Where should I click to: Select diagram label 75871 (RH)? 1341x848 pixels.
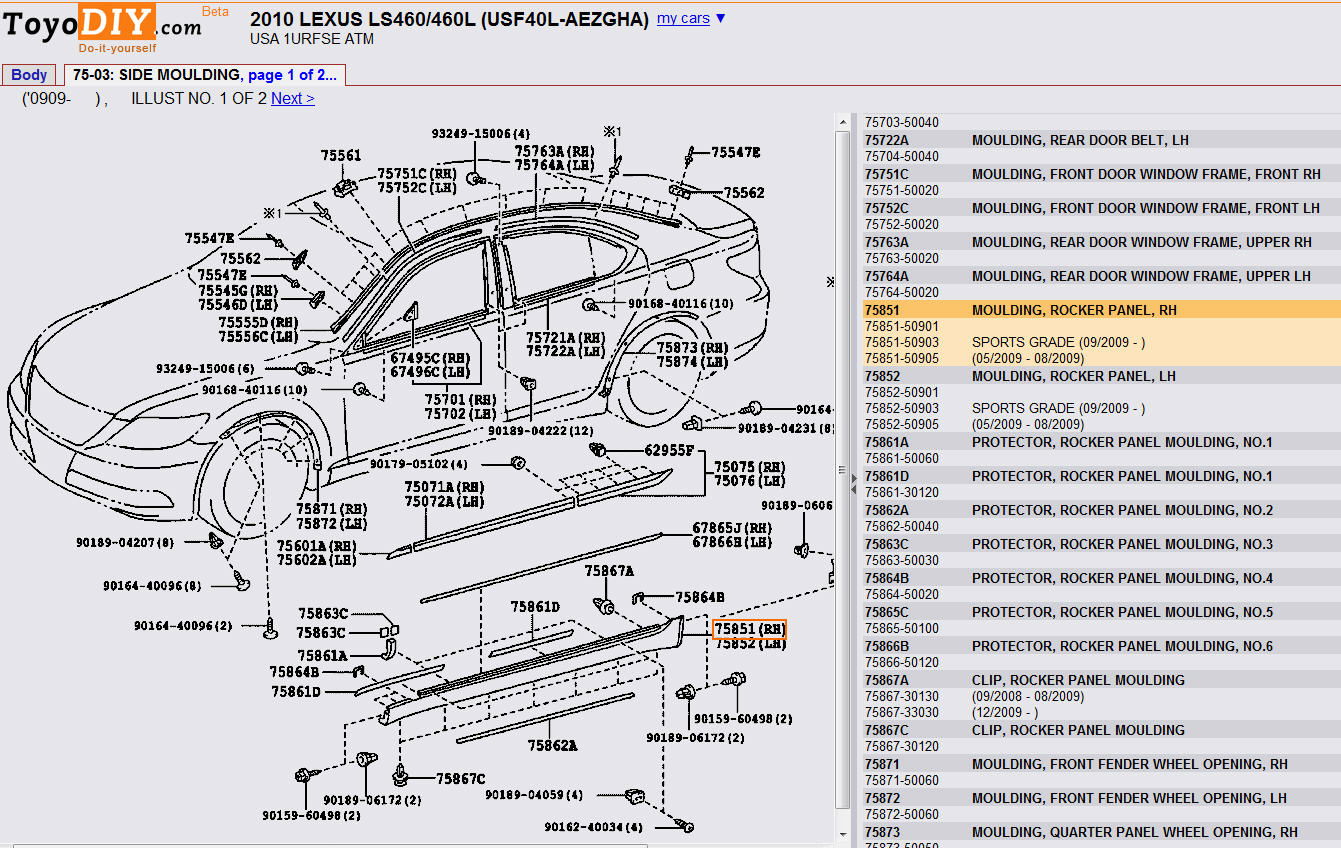(332, 509)
